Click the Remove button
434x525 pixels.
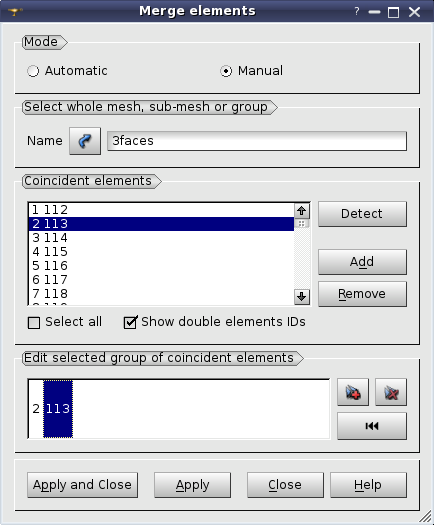362,294
